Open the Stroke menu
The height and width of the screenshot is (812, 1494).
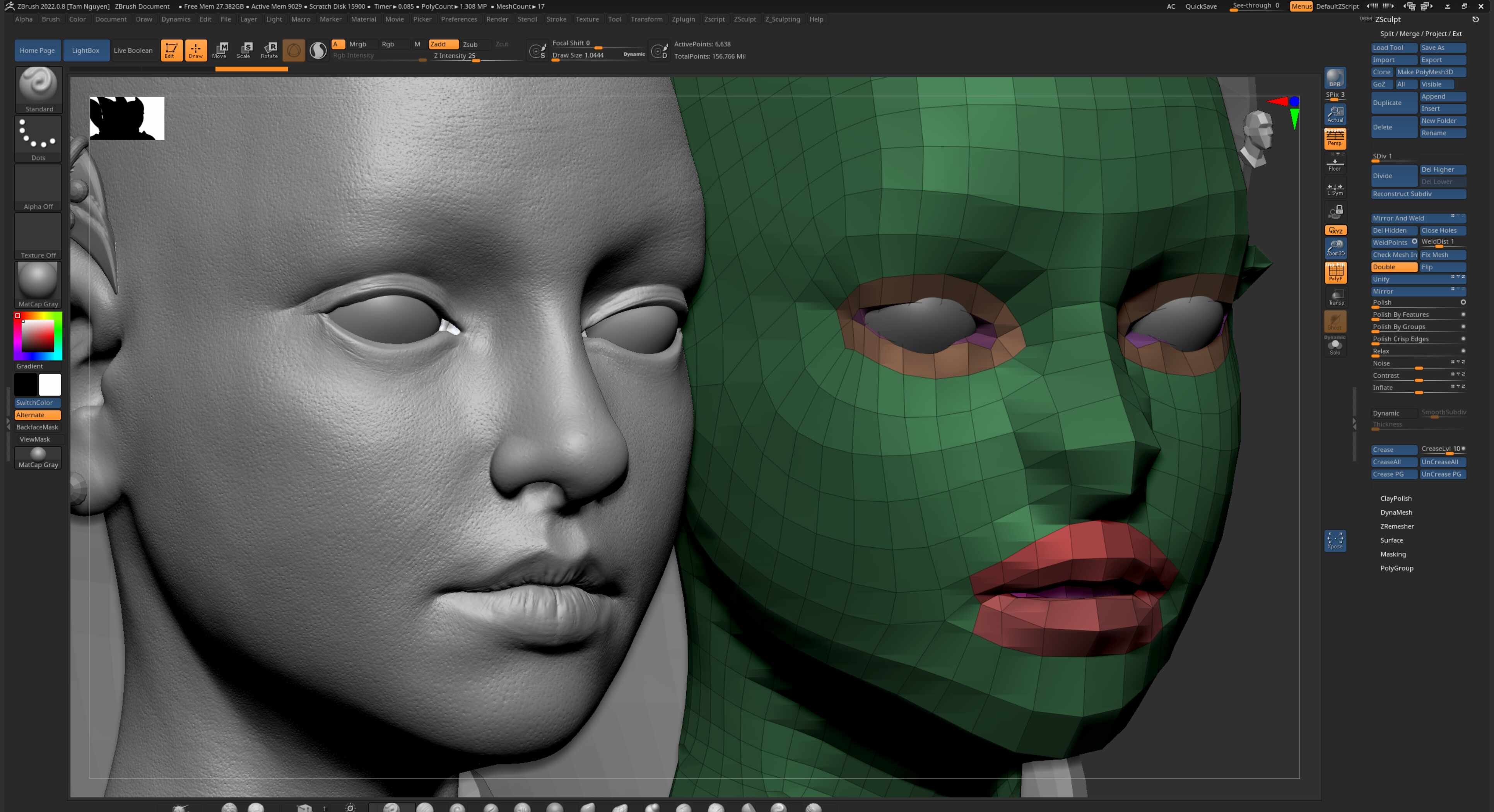[556, 19]
